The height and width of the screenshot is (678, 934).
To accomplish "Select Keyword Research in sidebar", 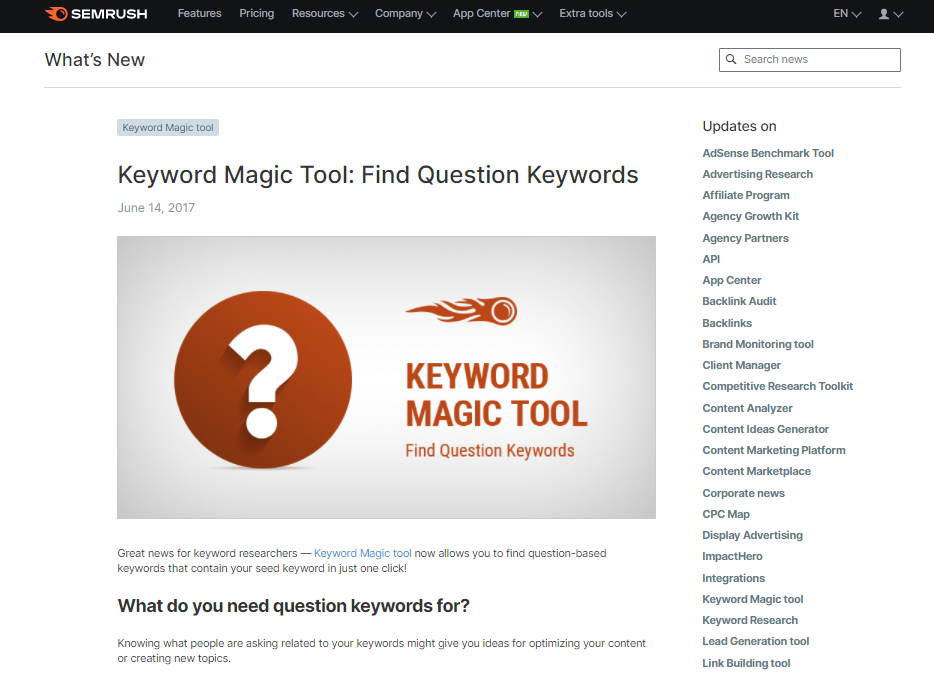I will (x=750, y=620).
